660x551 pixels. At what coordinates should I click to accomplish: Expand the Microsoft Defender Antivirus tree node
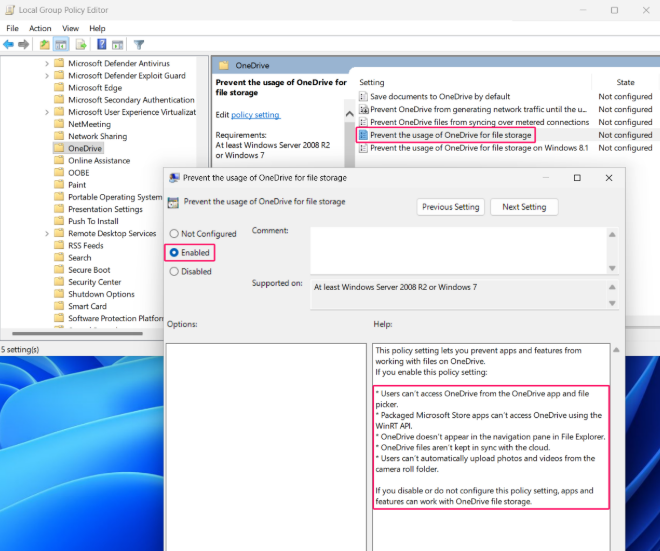click(x=47, y=64)
